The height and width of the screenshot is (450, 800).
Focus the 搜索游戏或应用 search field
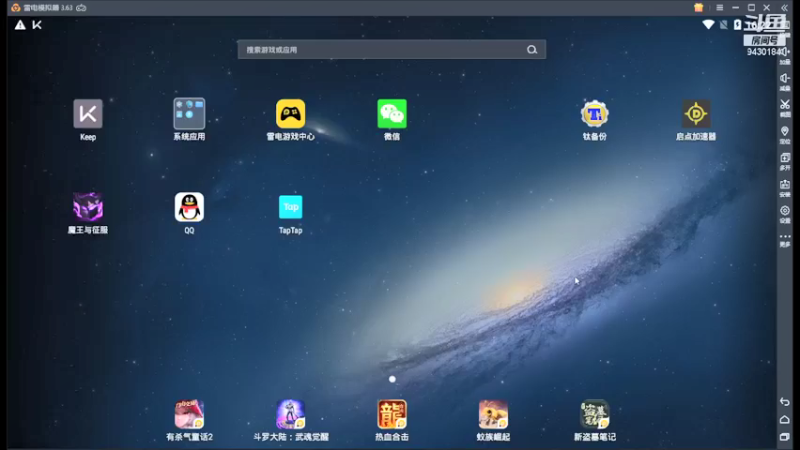point(391,49)
